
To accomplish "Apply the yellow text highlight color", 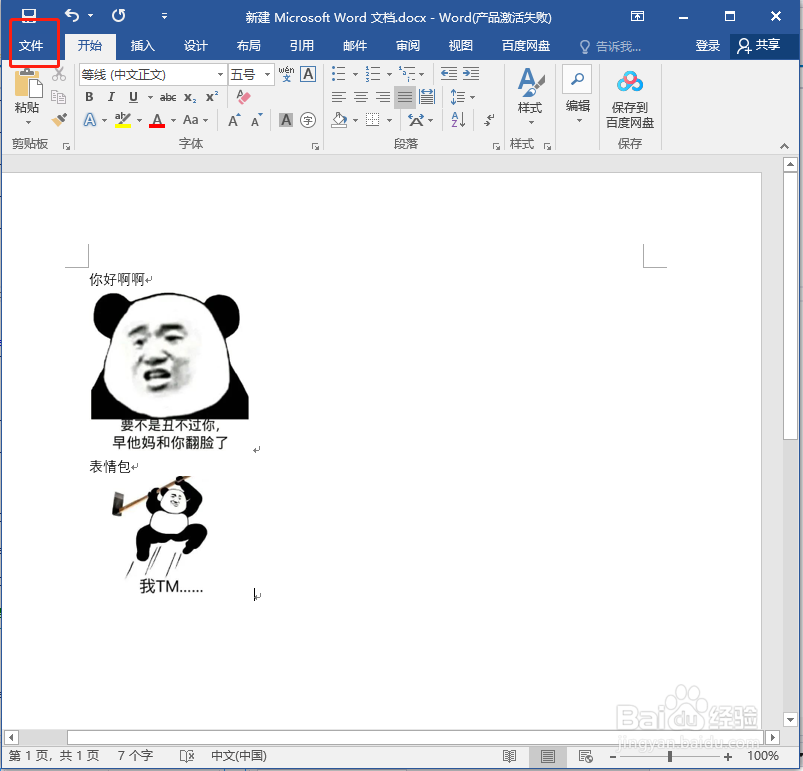I will 123,120.
